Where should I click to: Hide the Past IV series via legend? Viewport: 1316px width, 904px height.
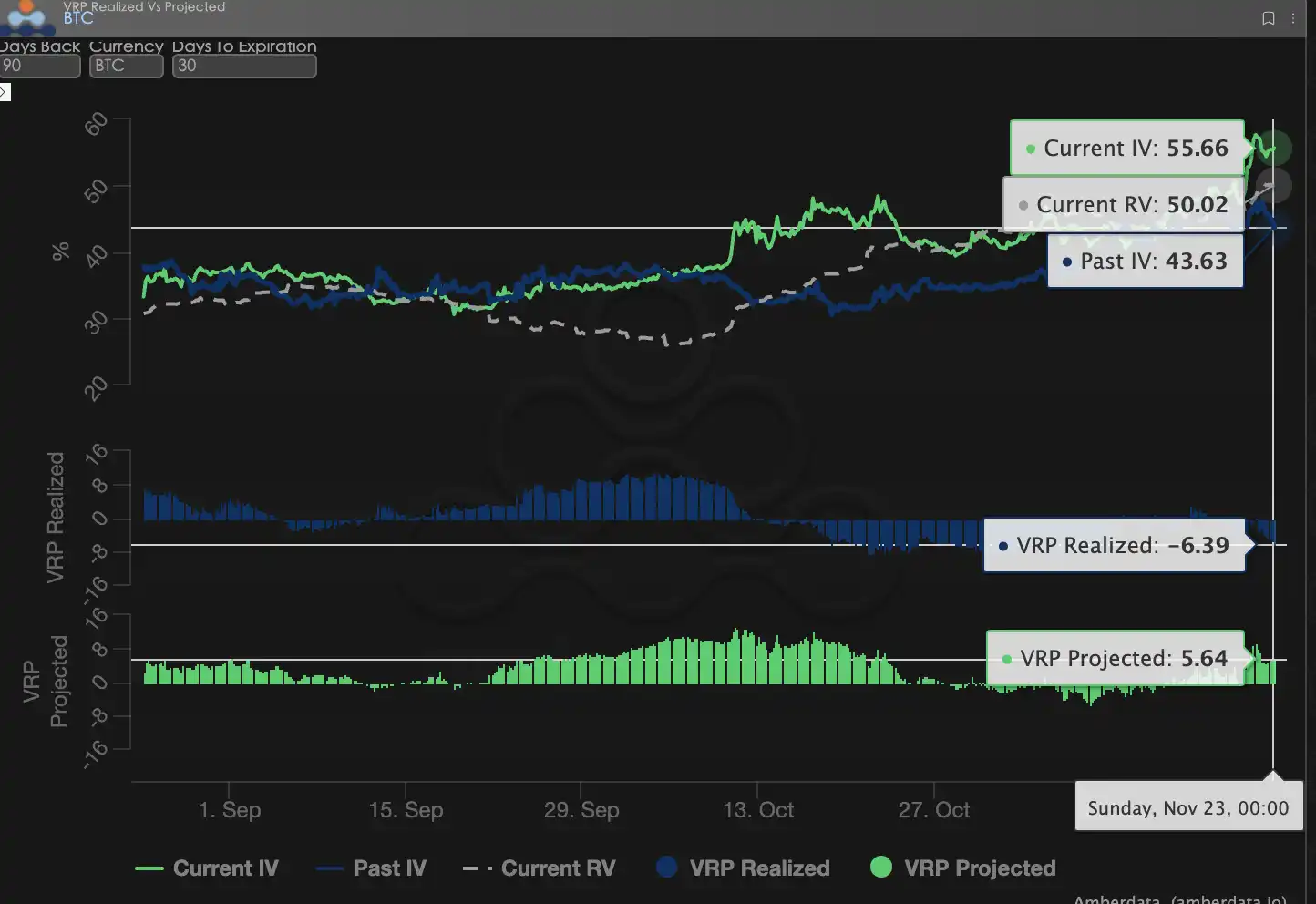[389, 868]
